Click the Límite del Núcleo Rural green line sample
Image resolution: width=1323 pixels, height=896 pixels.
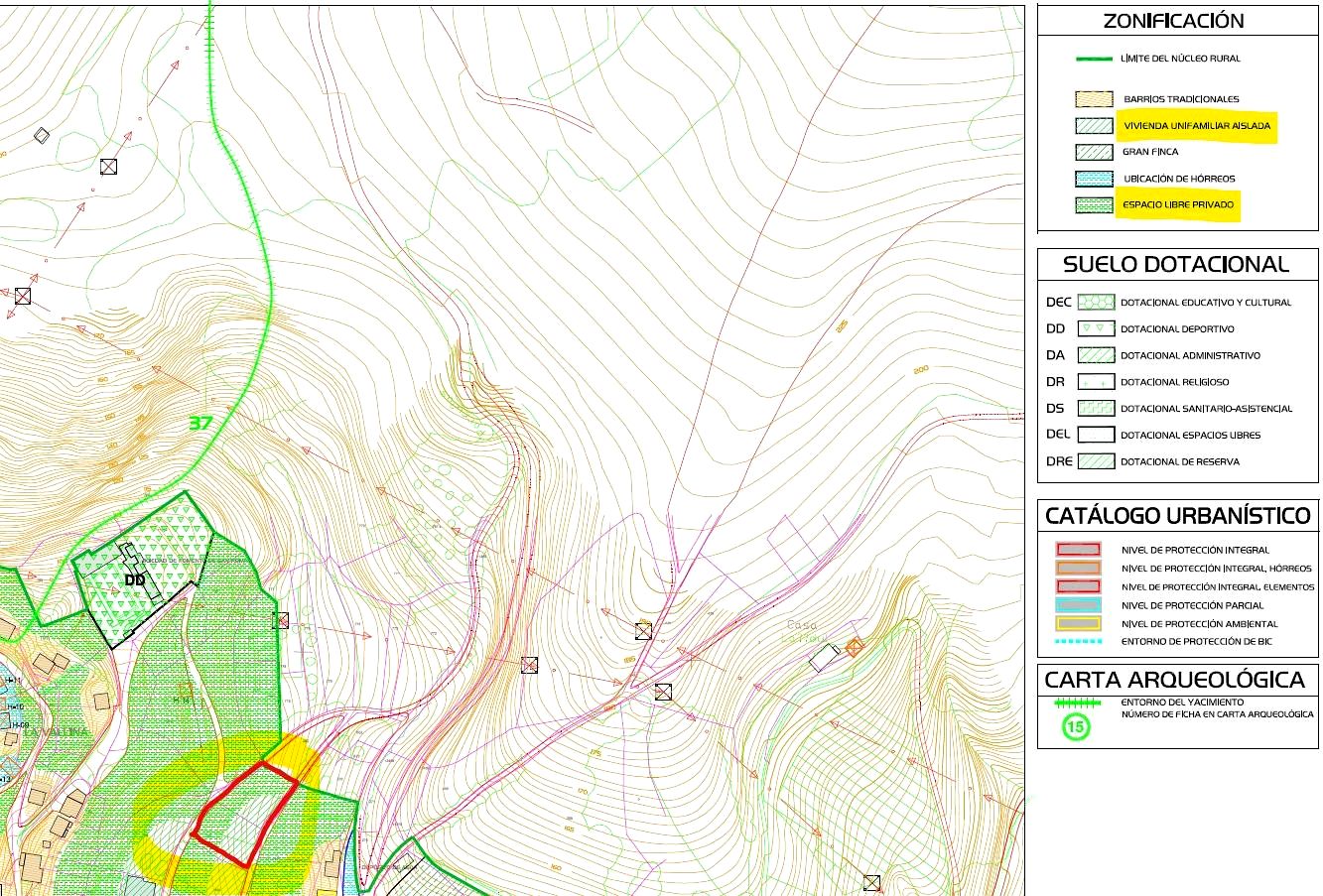point(1095,59)
